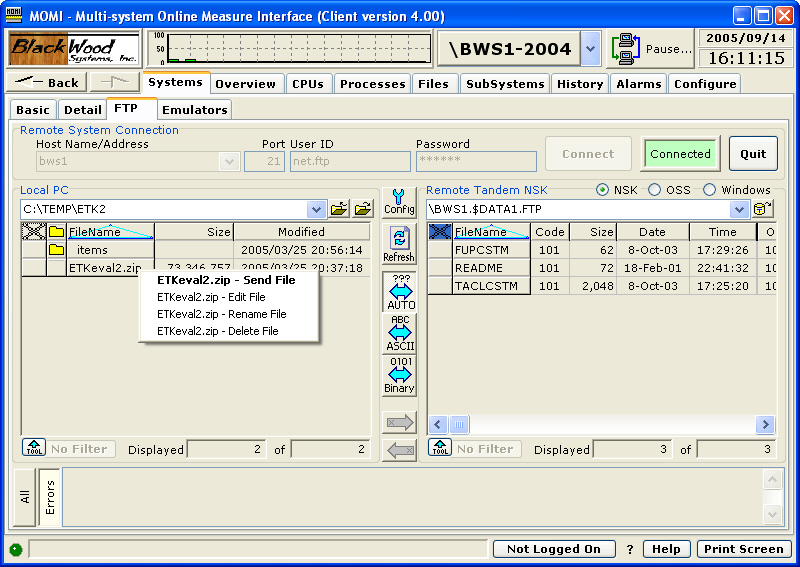Click the BlackWood Systems logo
The height and width of the screenshot is (567, 800).
[x=74, y=49]
